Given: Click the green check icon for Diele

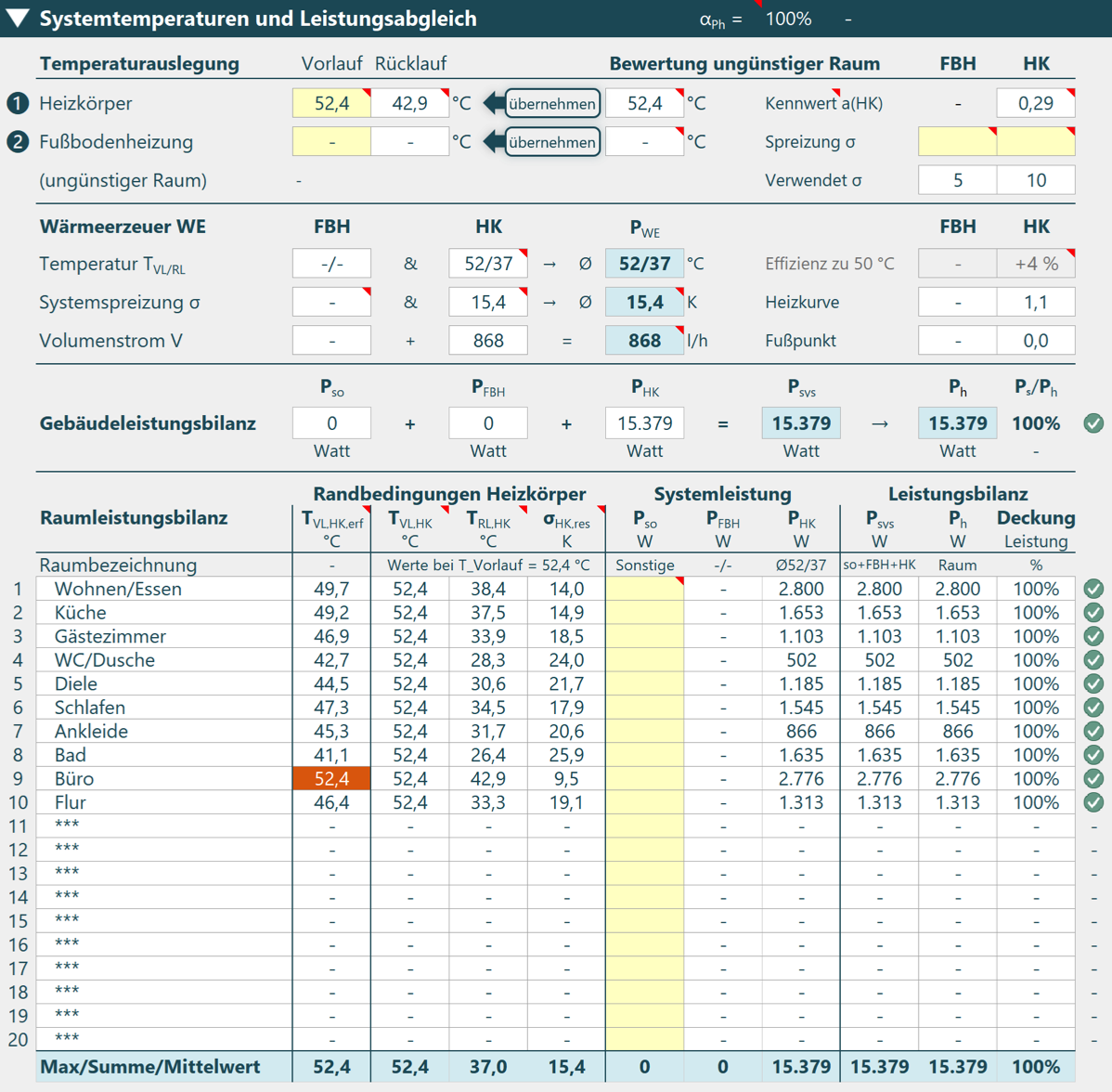Looking at the screenshot, I should [1093, 684].
